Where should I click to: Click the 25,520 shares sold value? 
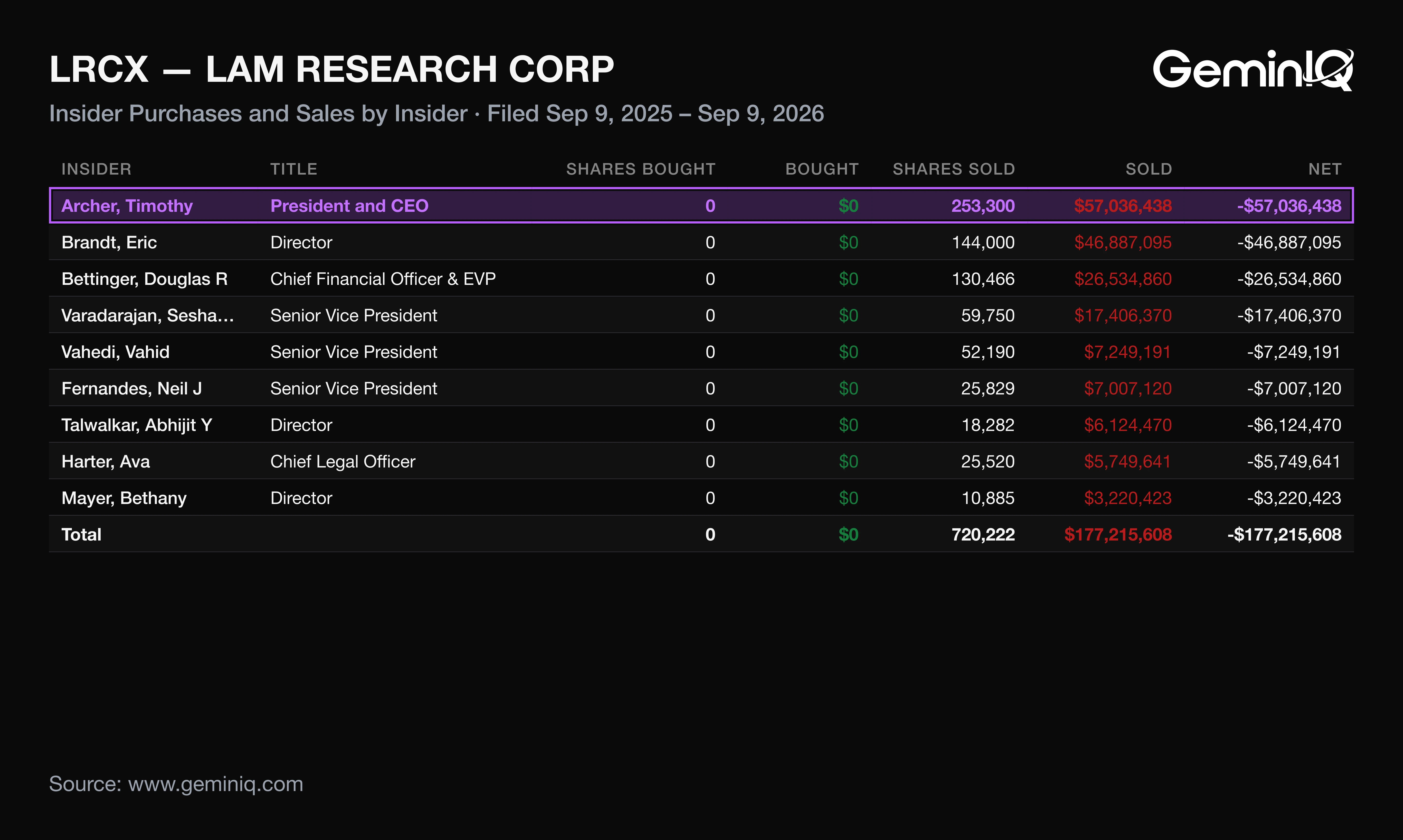tap(987, 461)
